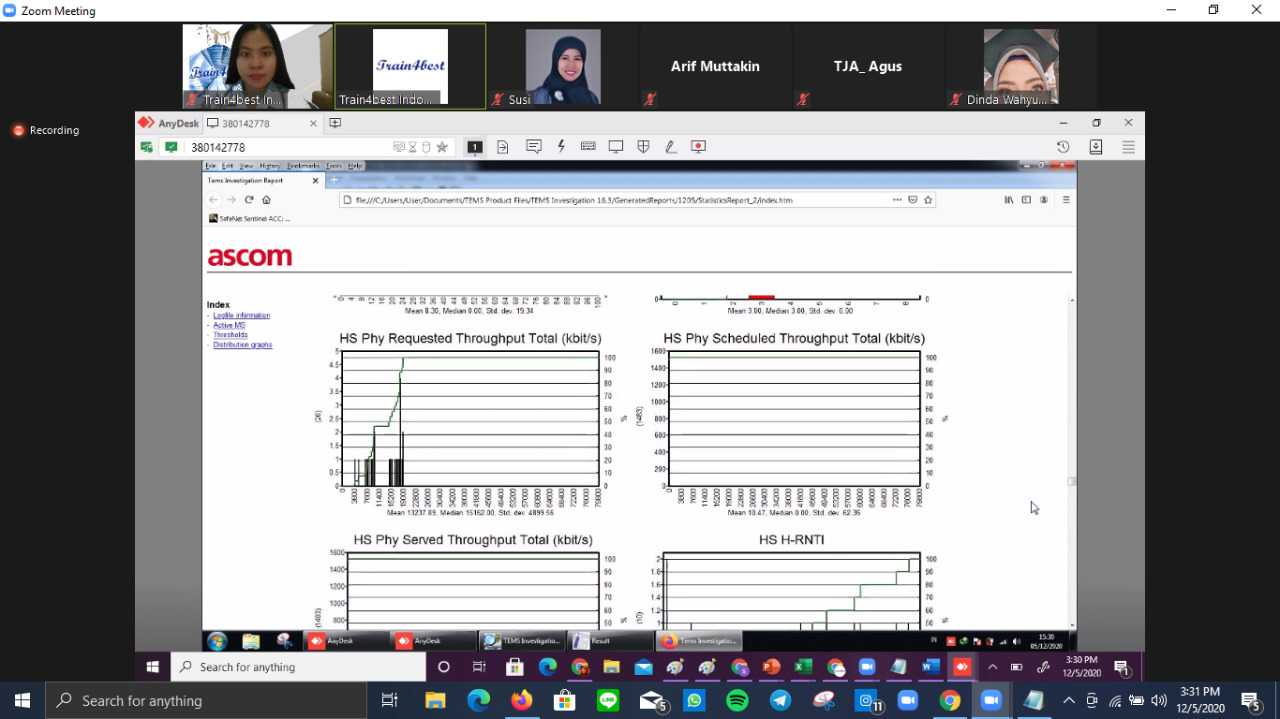Open the Logfile information link

pos(241,316)
